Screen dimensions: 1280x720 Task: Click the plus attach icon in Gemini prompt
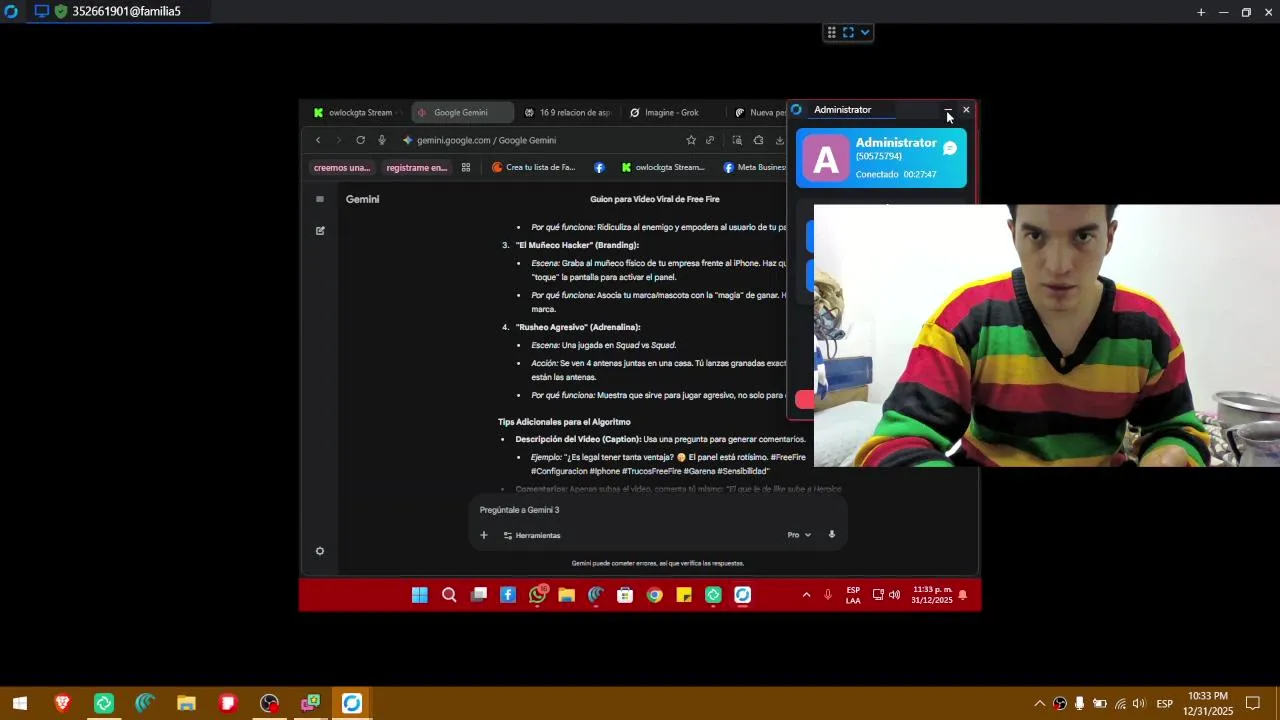484,535
